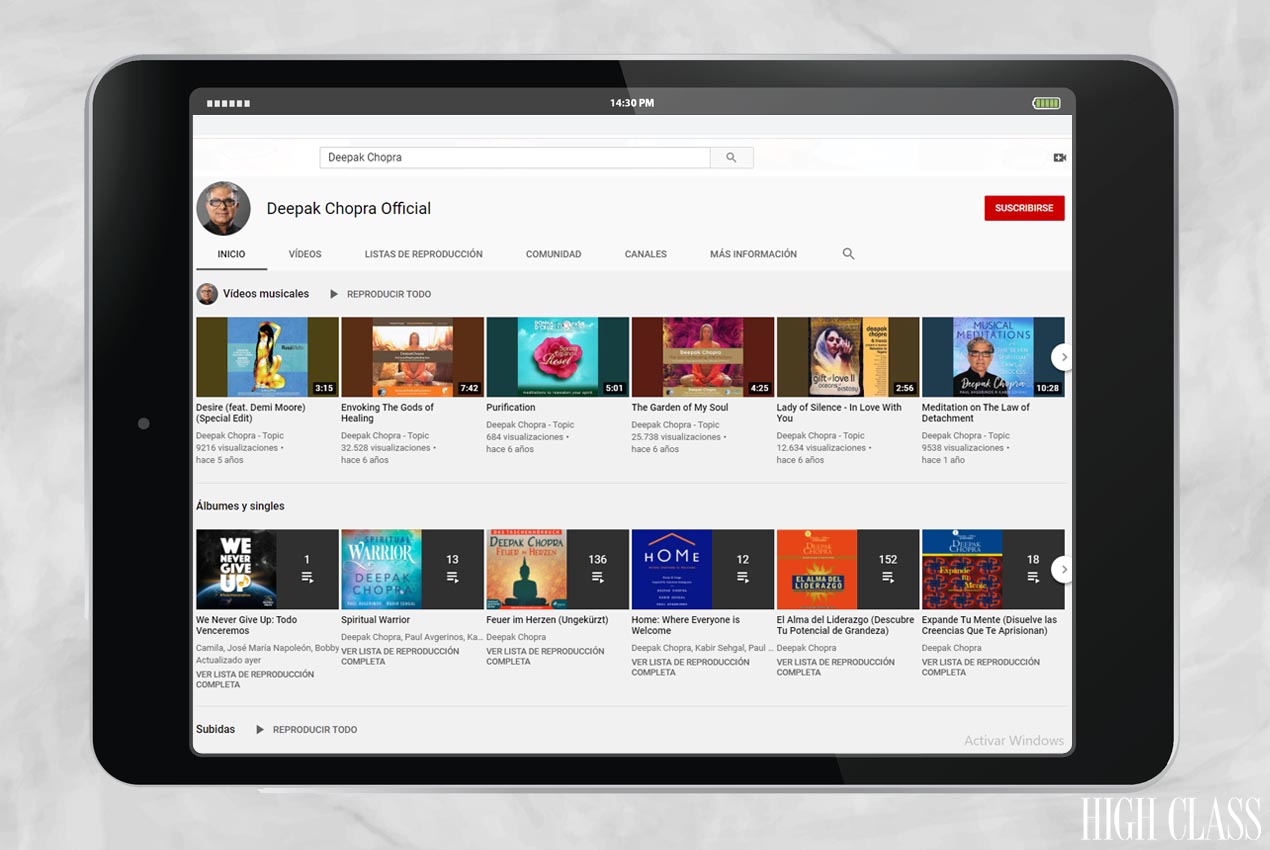1270x850 pixels.
Task: Click playlist icon on Expande Tu Mente
Action: [x=1033, y=577]
